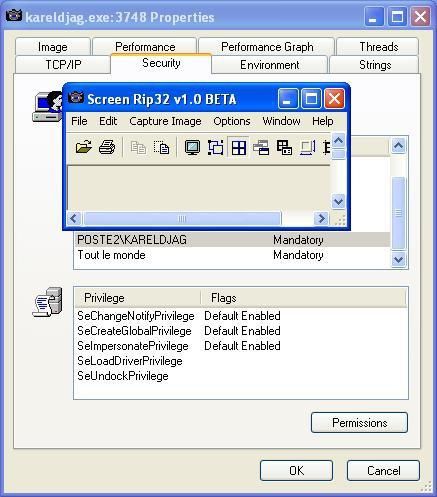The image size is (437, 497).
Task: Click the OK button
Action: tap(296, 471)
